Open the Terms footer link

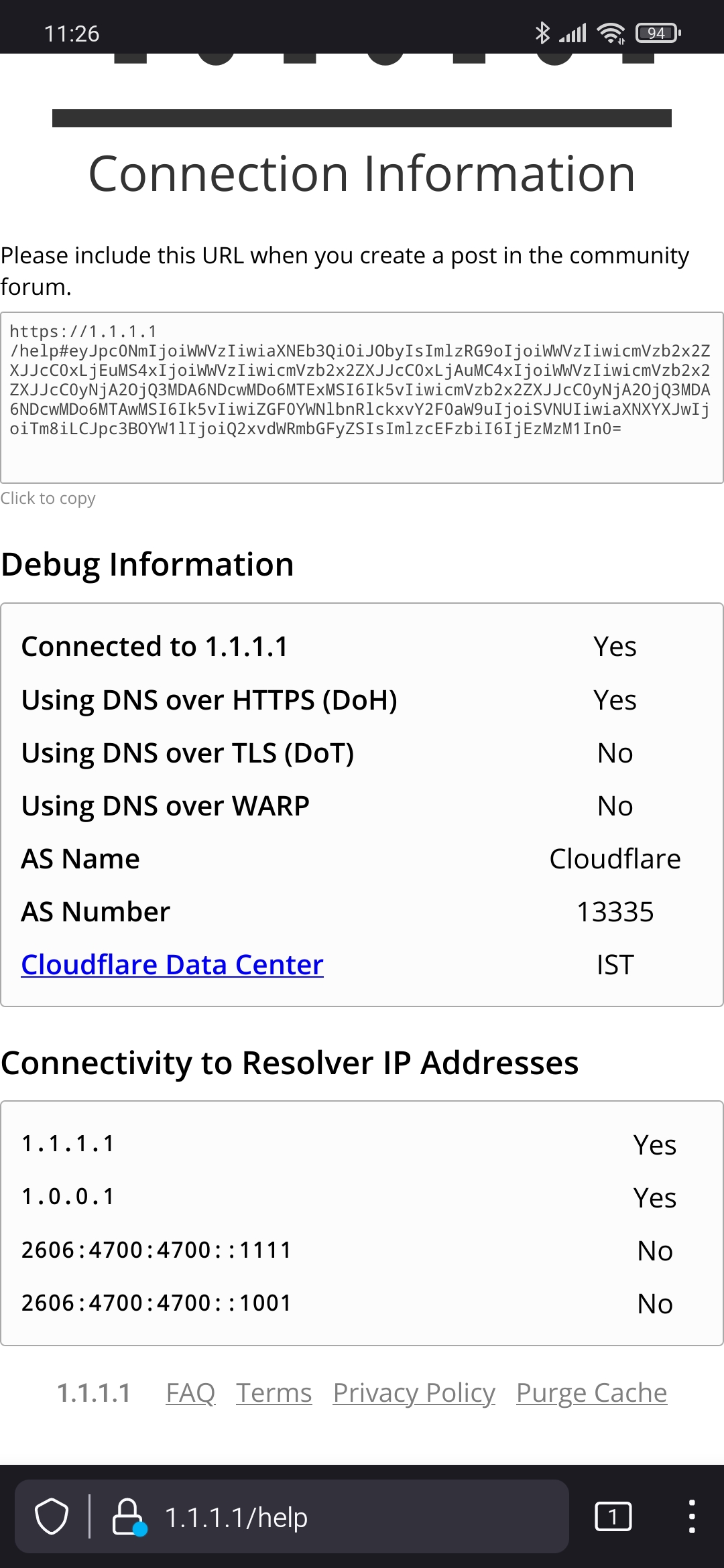click(x=274, y=1393)
